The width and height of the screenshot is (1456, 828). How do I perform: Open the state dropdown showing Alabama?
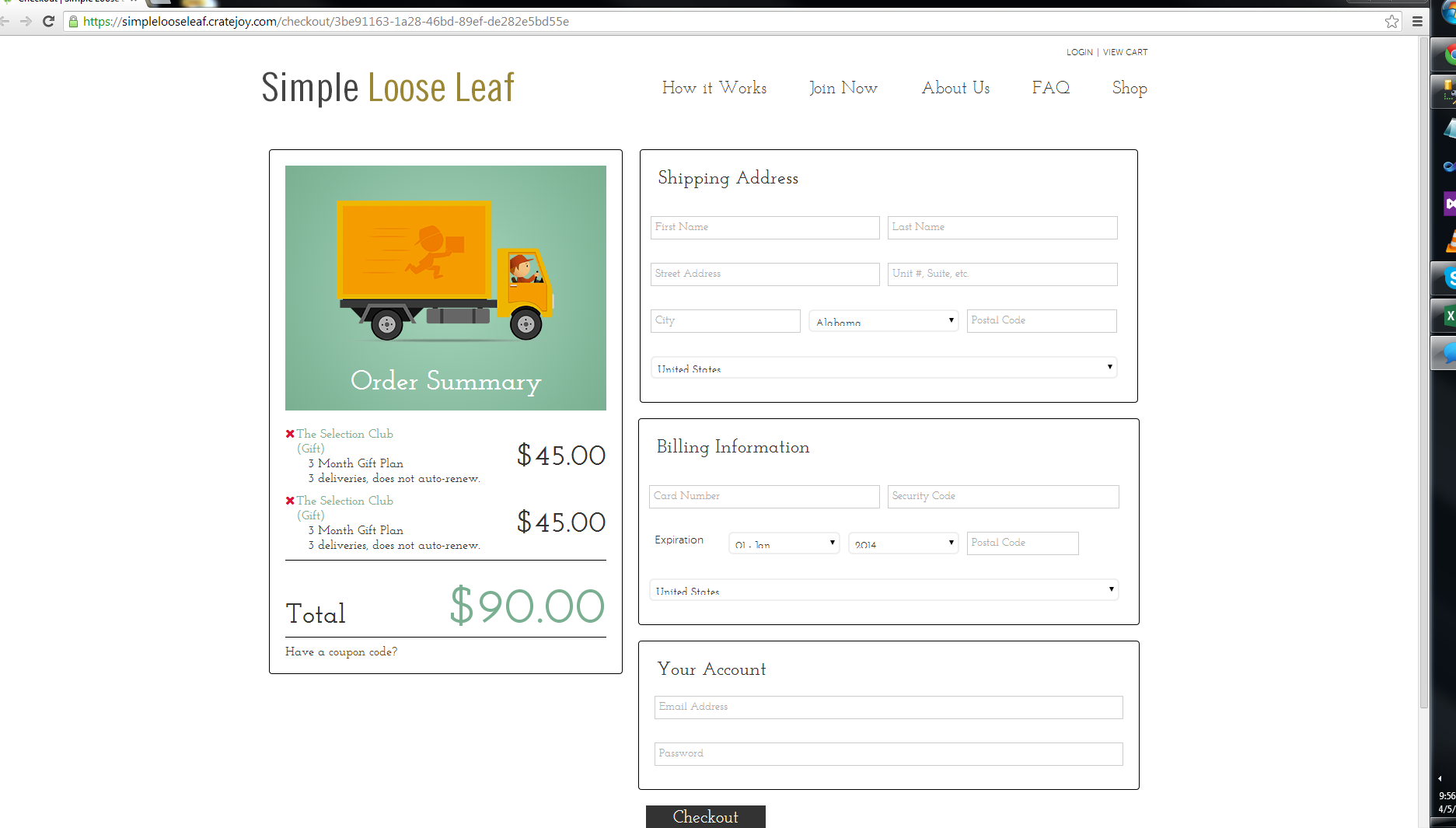click(884, 321)
